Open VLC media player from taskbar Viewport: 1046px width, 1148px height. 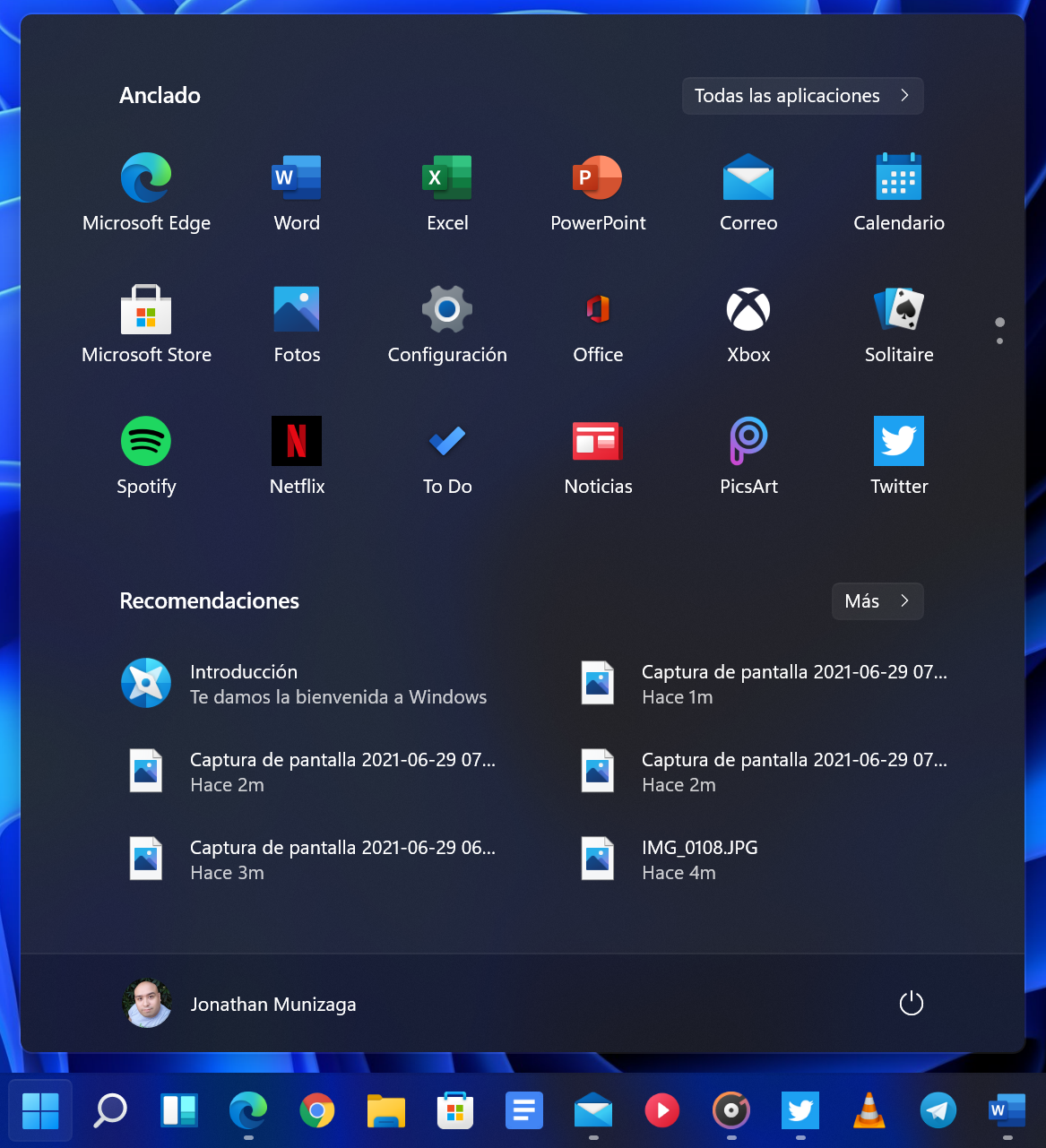point(869,1111)
